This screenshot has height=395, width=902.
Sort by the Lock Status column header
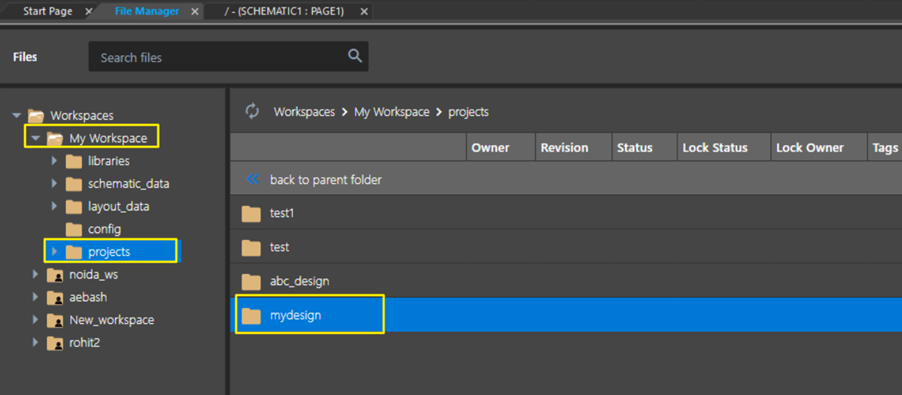tap(715, 148)
